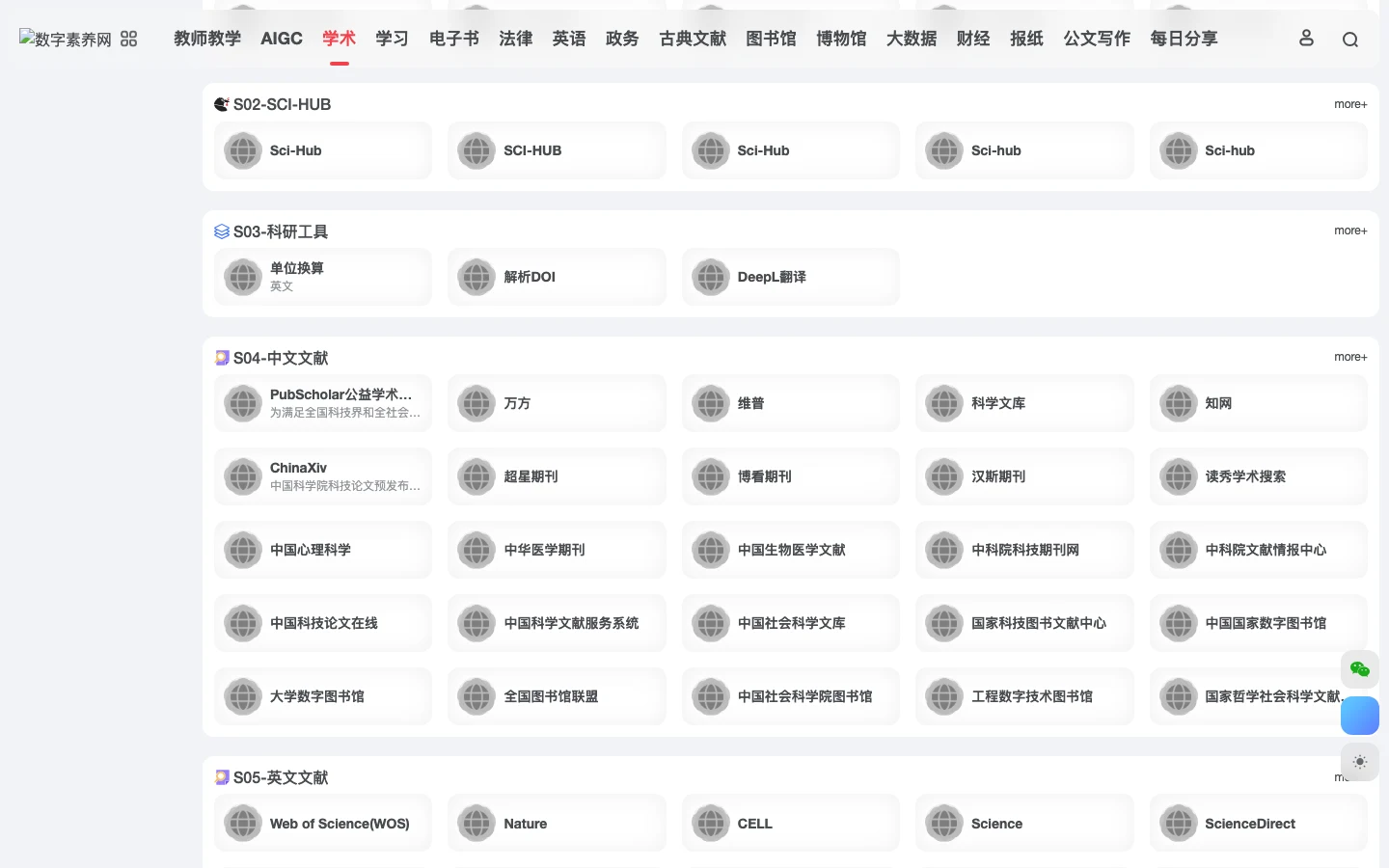Open the 中科院文献情报中心 card
This screenshot has height=868, width=1389.
(x=1258, y=550)
